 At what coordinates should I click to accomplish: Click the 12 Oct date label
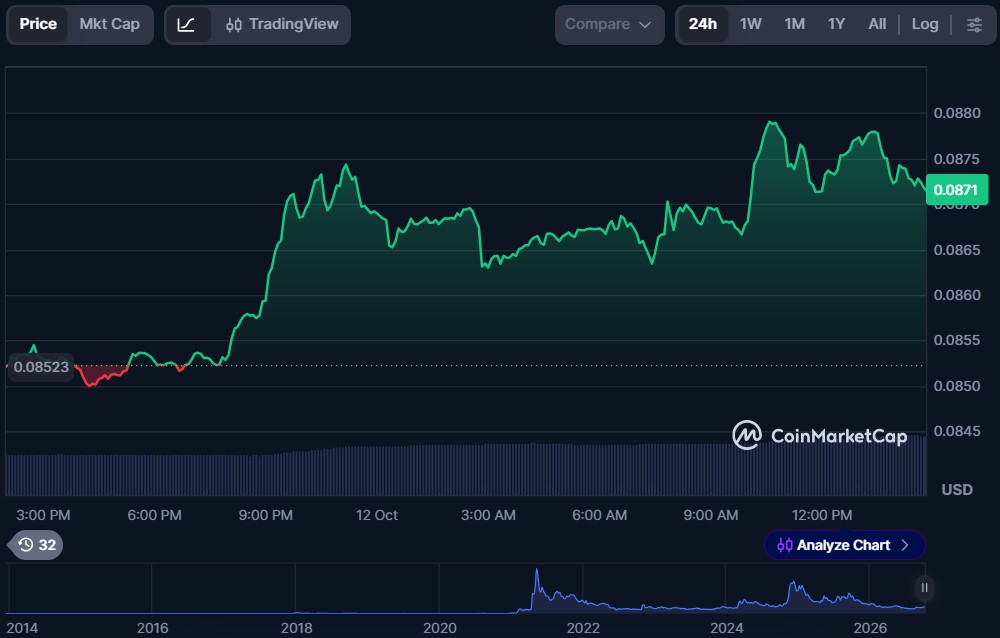[377, 515]
